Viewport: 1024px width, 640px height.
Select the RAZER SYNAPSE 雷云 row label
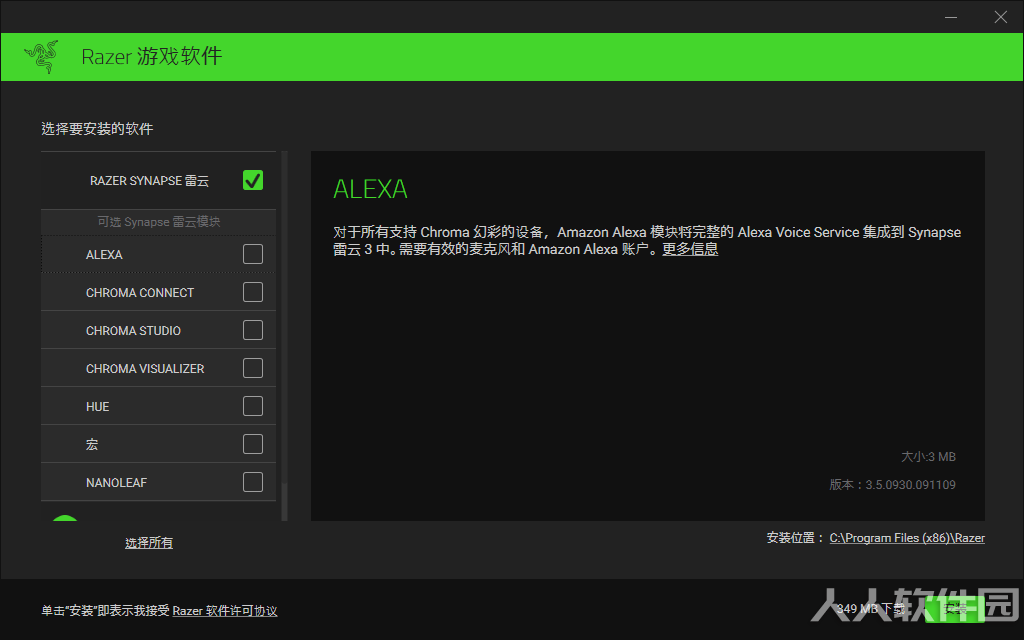tap(150, 181)
